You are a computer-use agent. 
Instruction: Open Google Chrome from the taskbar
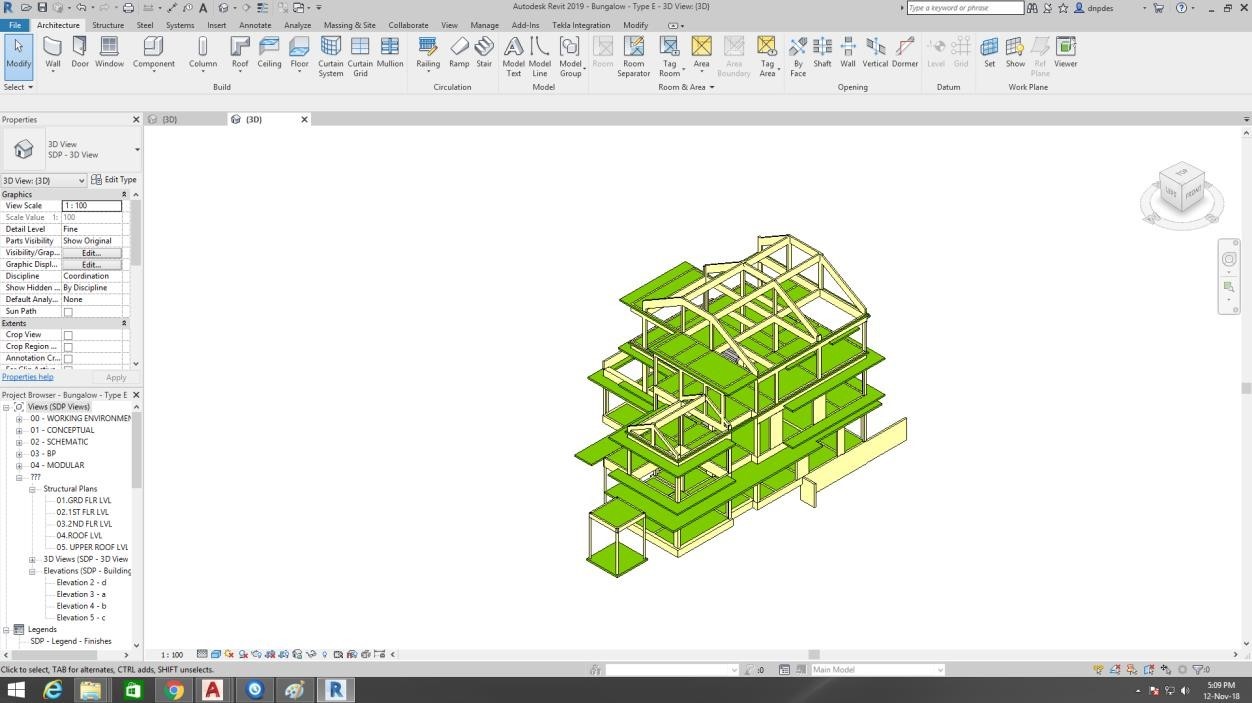(174, 689)
